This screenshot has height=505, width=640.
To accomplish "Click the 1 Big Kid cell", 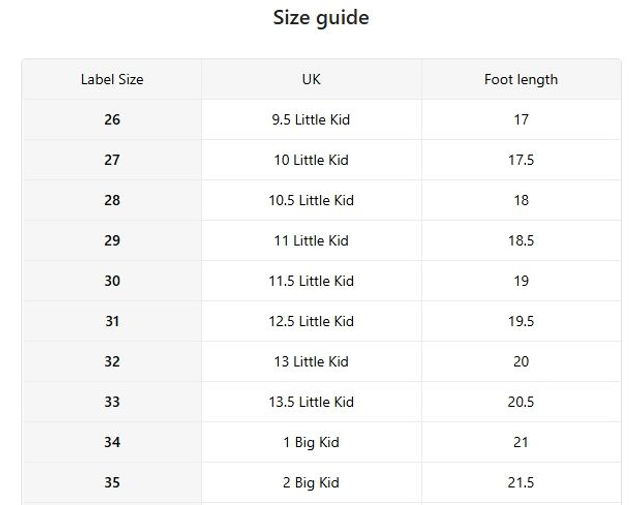I will [x=311, y=442].
